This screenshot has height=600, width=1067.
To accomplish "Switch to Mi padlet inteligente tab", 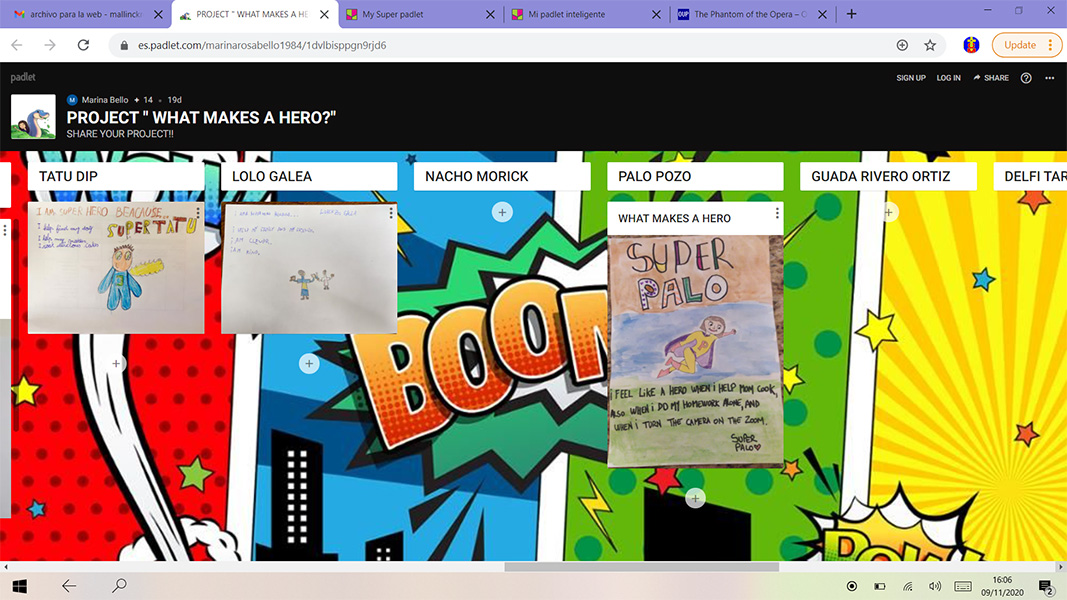I will point(585,15).
